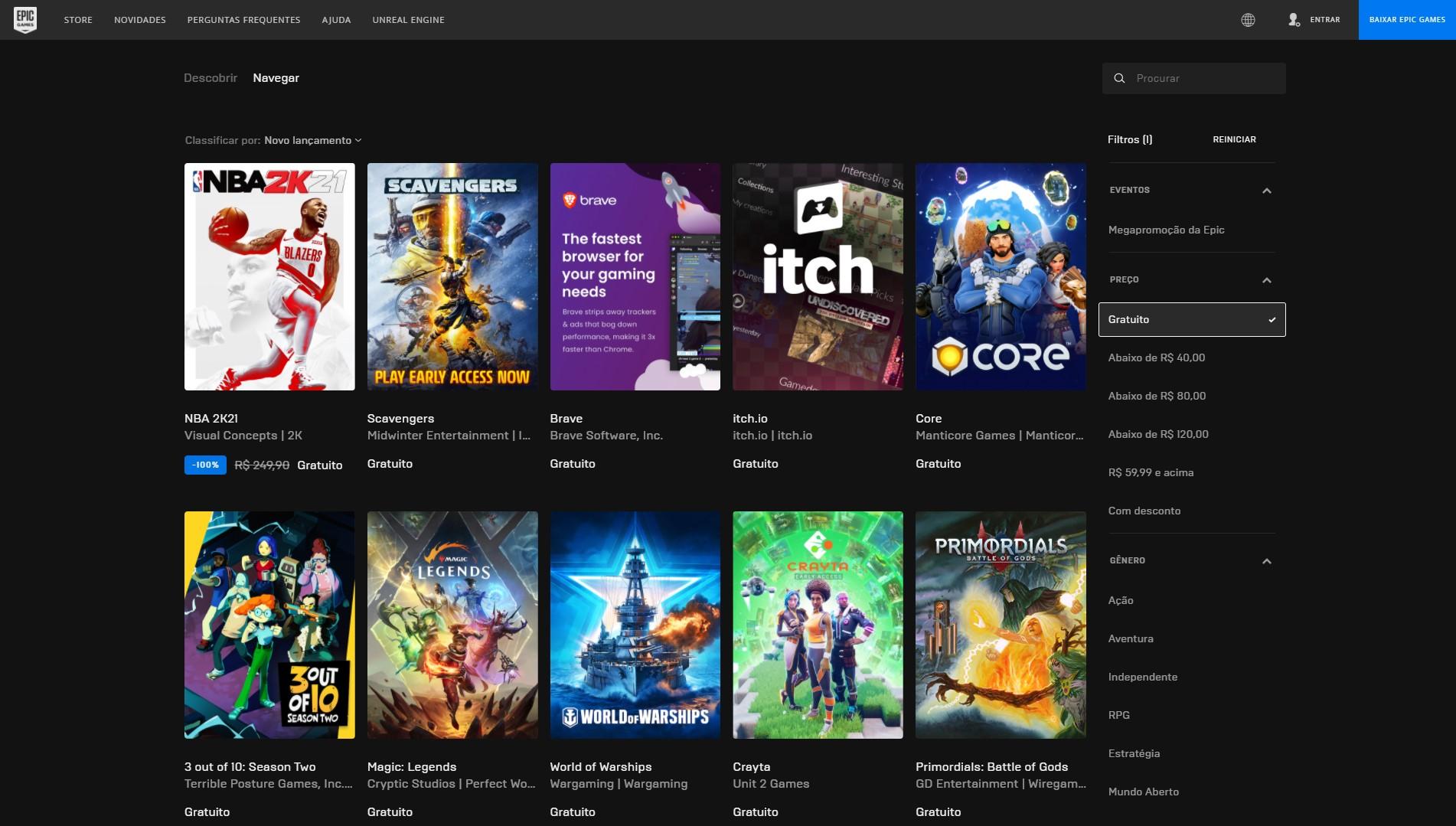Click the Wargaming | Wargaming developer text

(x=619, y=784)
